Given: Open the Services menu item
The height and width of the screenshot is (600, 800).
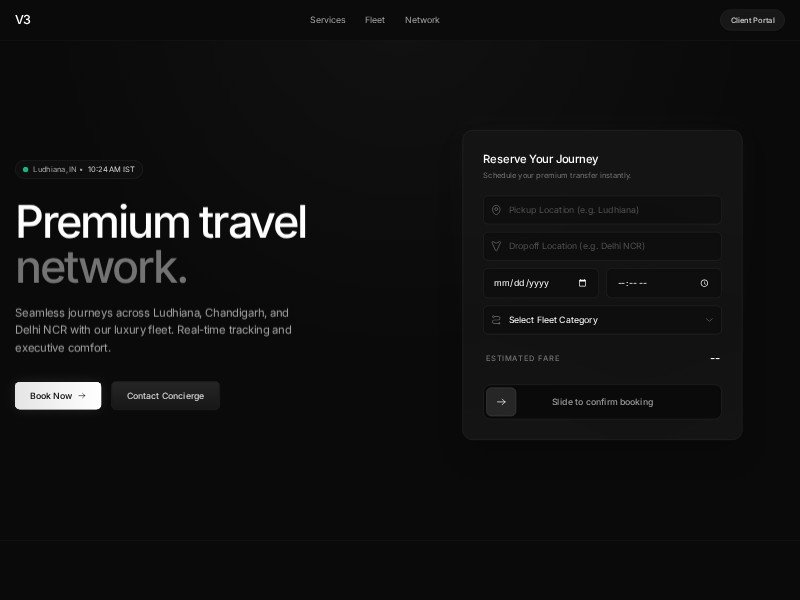Looking at the screenshot, I should click(327, 20).
